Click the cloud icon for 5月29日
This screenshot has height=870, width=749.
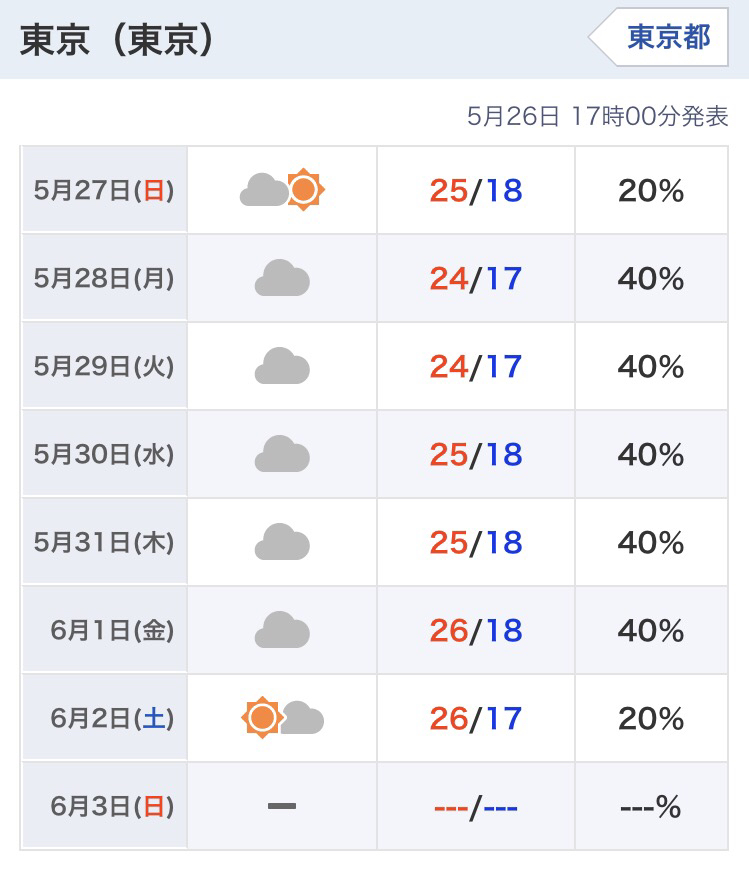click(x=282, y=366)
